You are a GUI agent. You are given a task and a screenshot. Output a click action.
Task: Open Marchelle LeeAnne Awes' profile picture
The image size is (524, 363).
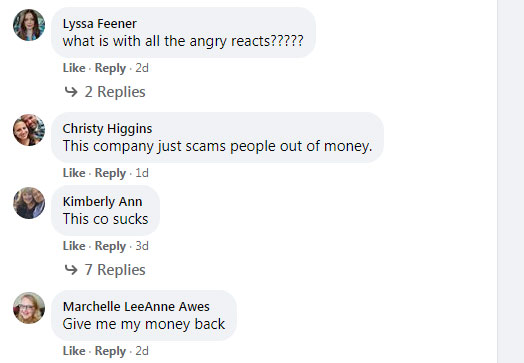[x=29, y=308]
